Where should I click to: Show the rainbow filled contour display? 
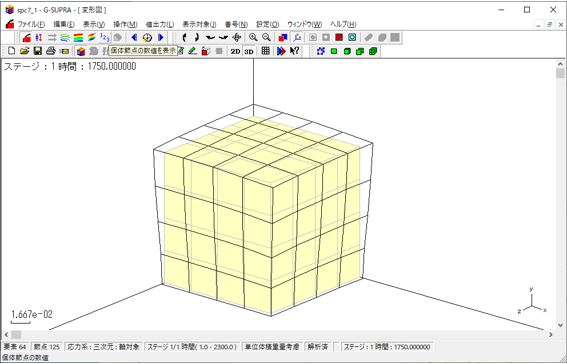(78, 38)
